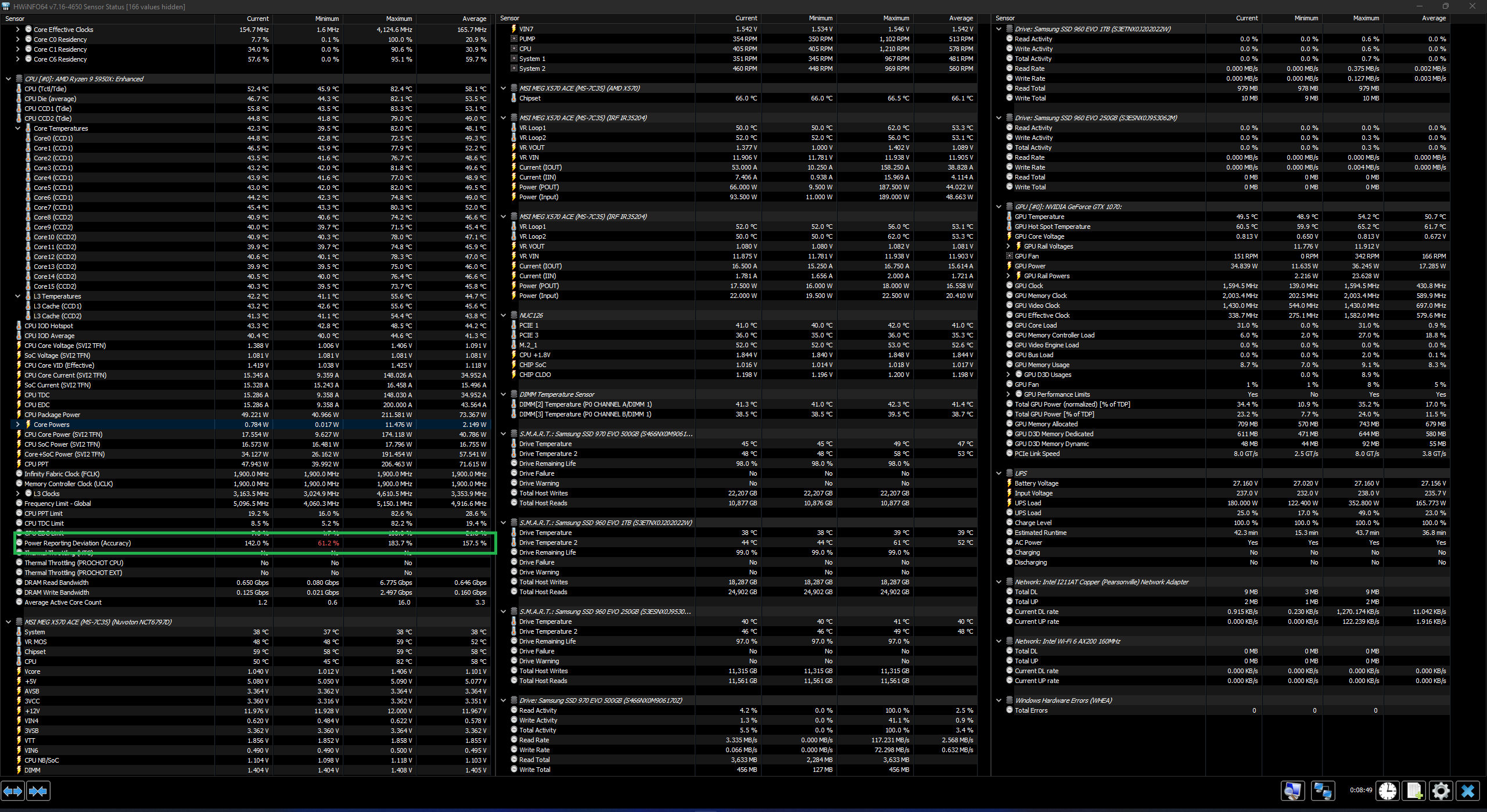Screen dimensions: 1487x812
Task: Close sensors with the blue X icon
Action: [x=1468, y=791]
